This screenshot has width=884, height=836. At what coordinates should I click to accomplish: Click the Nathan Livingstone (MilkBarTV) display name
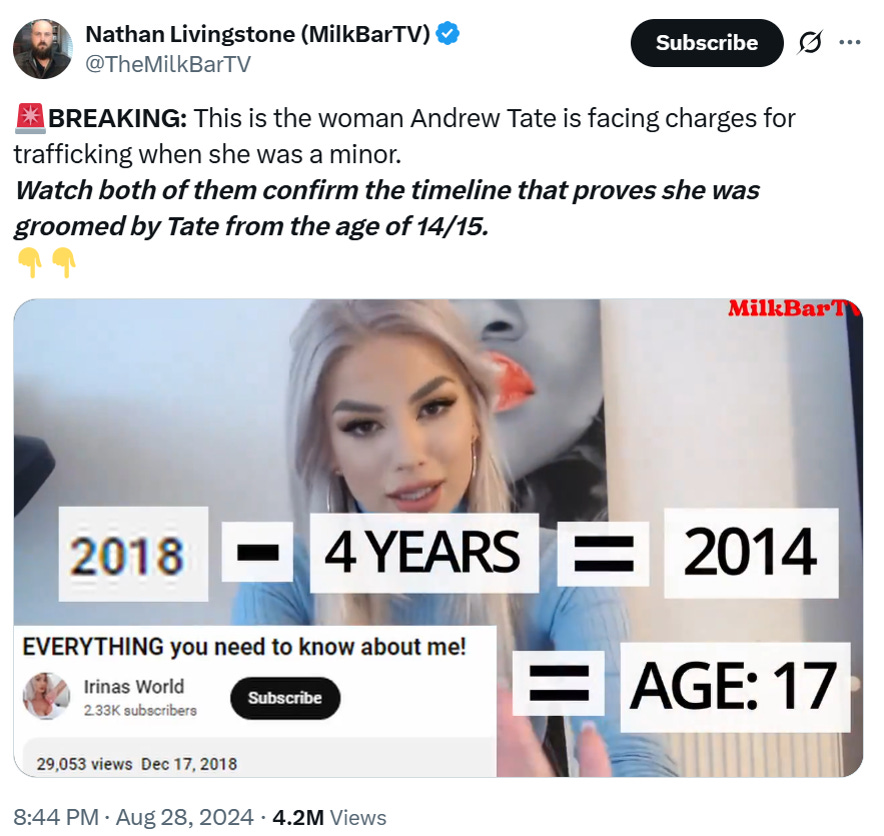coord(258,34)
